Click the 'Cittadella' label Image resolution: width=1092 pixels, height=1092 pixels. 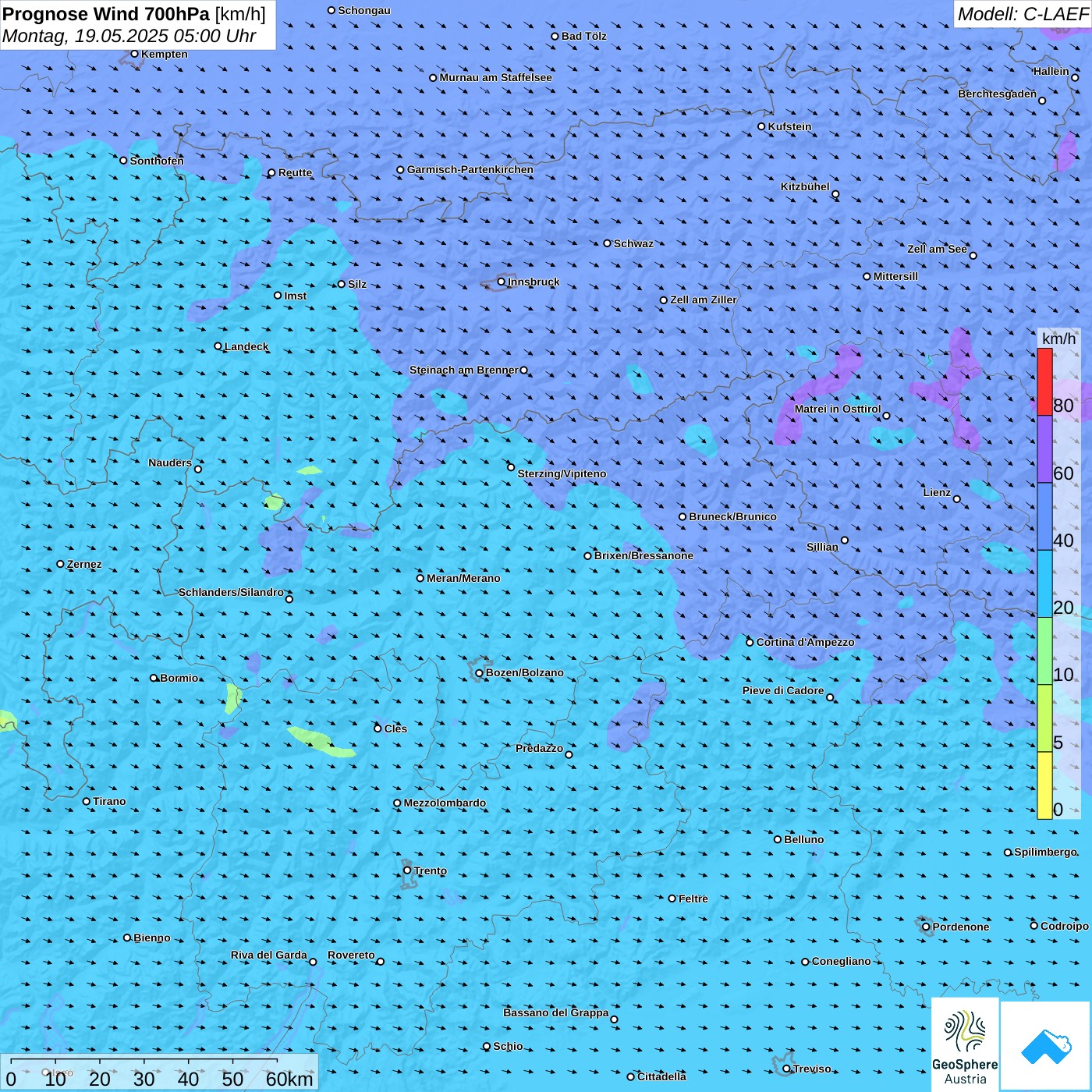pyautogui.click(x=662, y=1076)
